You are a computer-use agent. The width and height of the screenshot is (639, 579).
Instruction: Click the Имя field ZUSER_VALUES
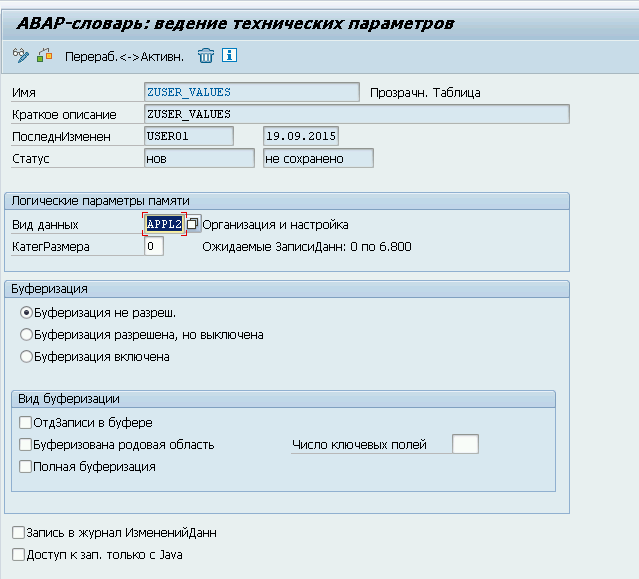[252, 92]
